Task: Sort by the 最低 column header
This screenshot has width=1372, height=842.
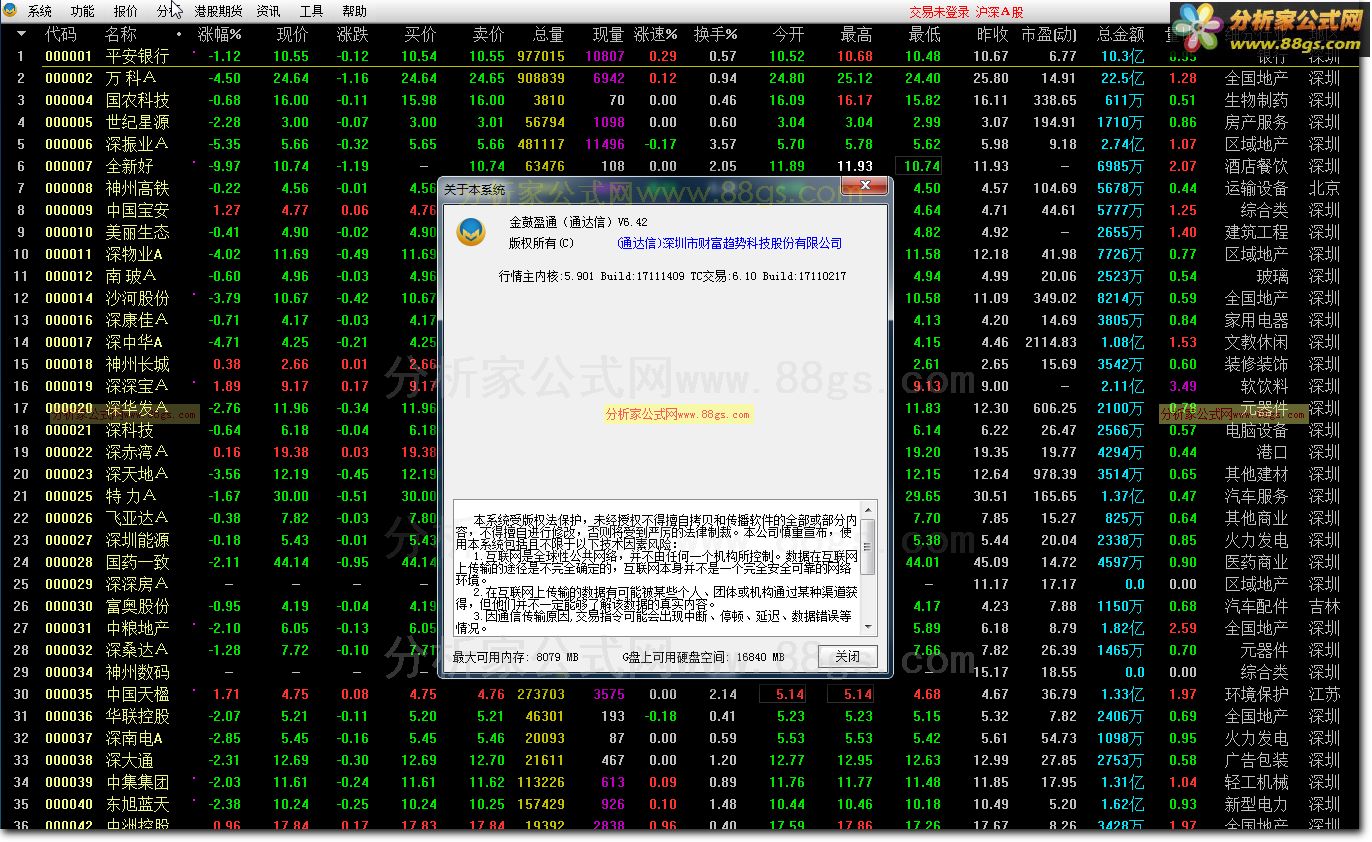Action: point(924,34)
